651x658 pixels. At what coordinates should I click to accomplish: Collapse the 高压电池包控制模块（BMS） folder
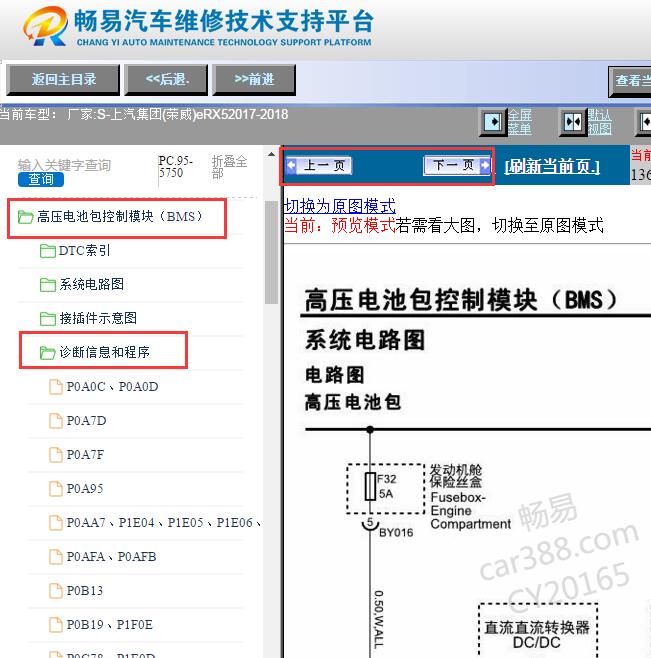coord(120,217)
